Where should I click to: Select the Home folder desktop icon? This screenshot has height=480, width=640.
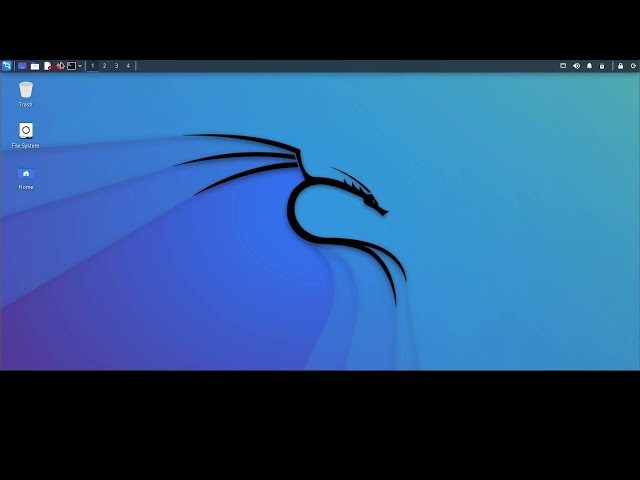click(26, 178)
